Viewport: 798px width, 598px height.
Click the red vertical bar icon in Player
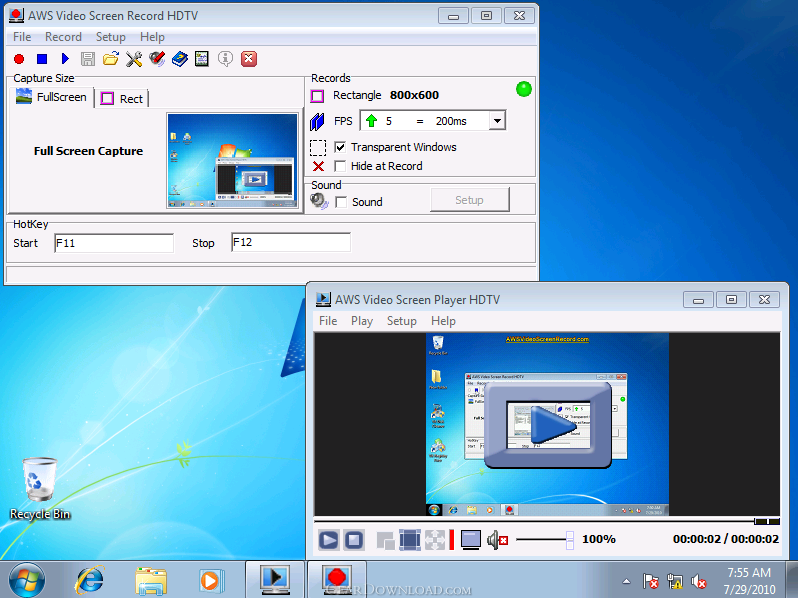tap(451, 540)
